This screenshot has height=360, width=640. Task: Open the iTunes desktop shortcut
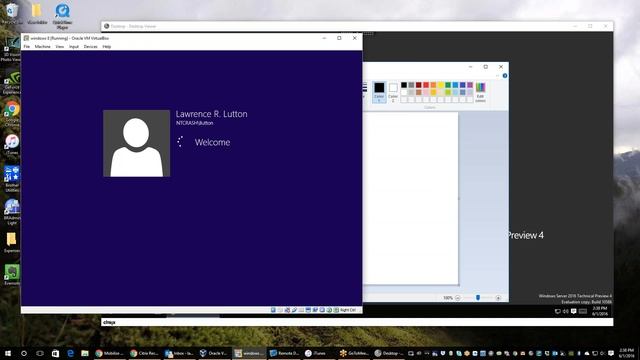12,145
